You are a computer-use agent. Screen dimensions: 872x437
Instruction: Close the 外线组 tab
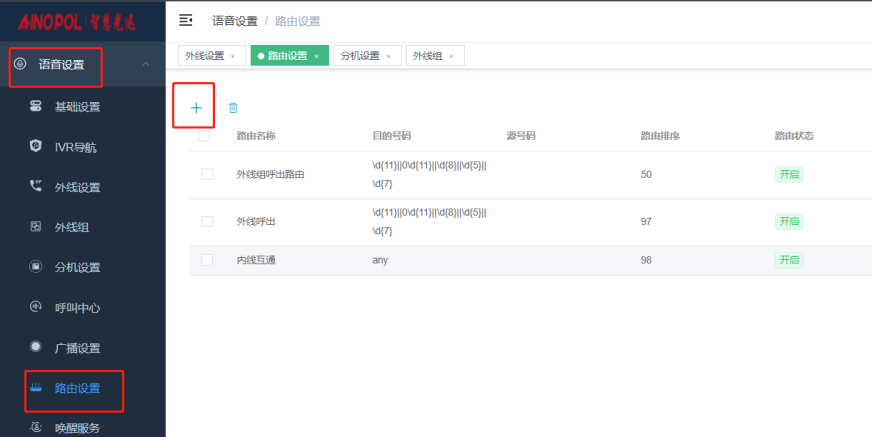(451, 57)
